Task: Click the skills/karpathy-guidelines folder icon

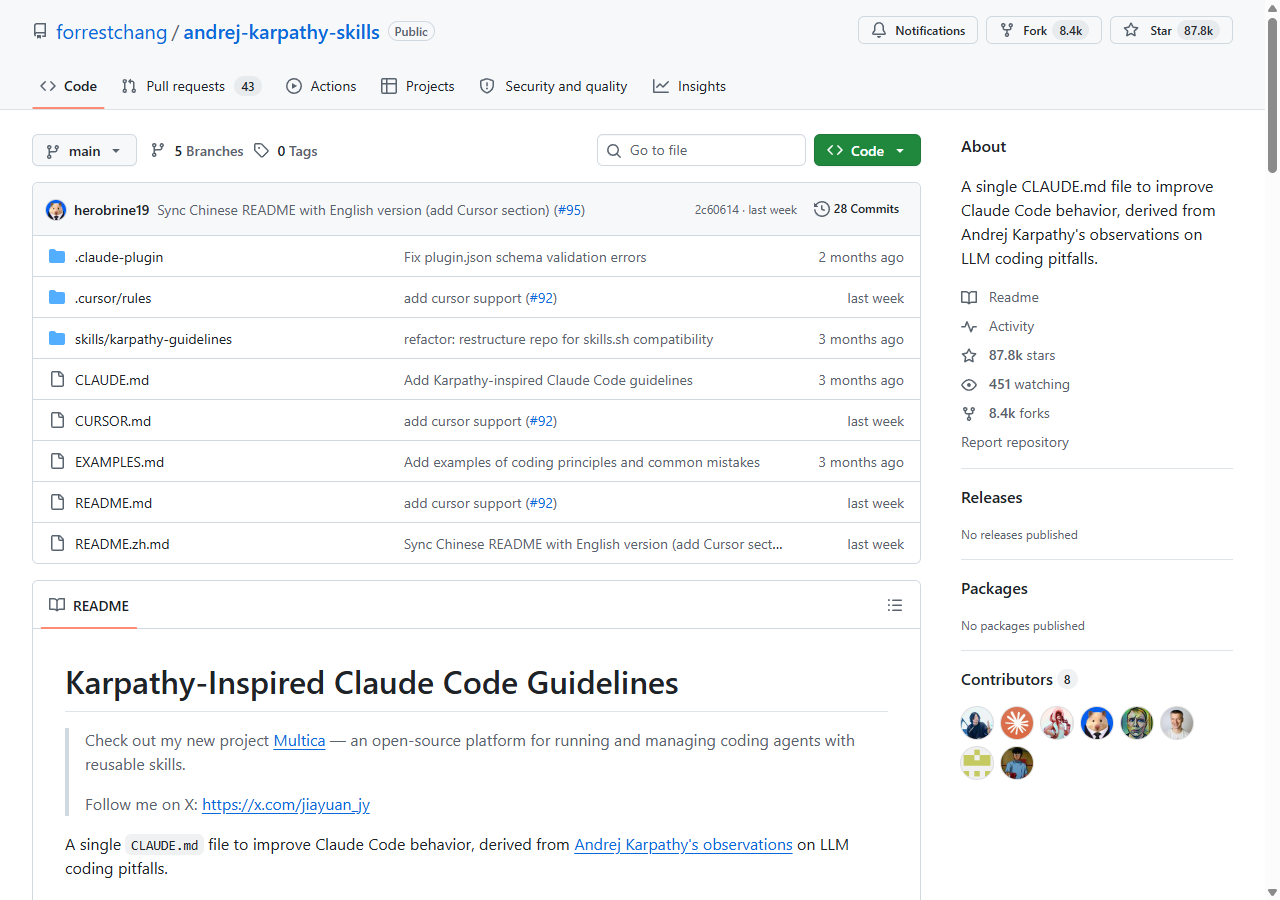Action: click(57, 339)
